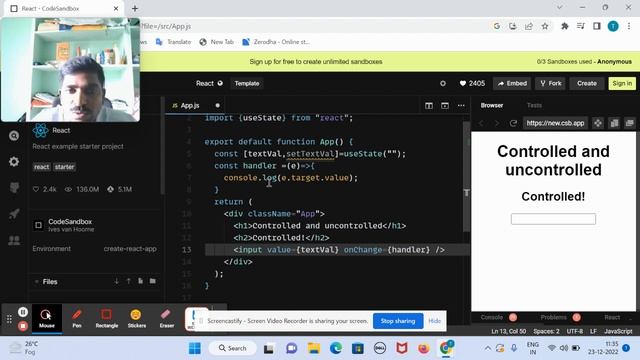
Task: Open the Zerodha bookmark
Action: pyautogui.click(x=276, y=42)
